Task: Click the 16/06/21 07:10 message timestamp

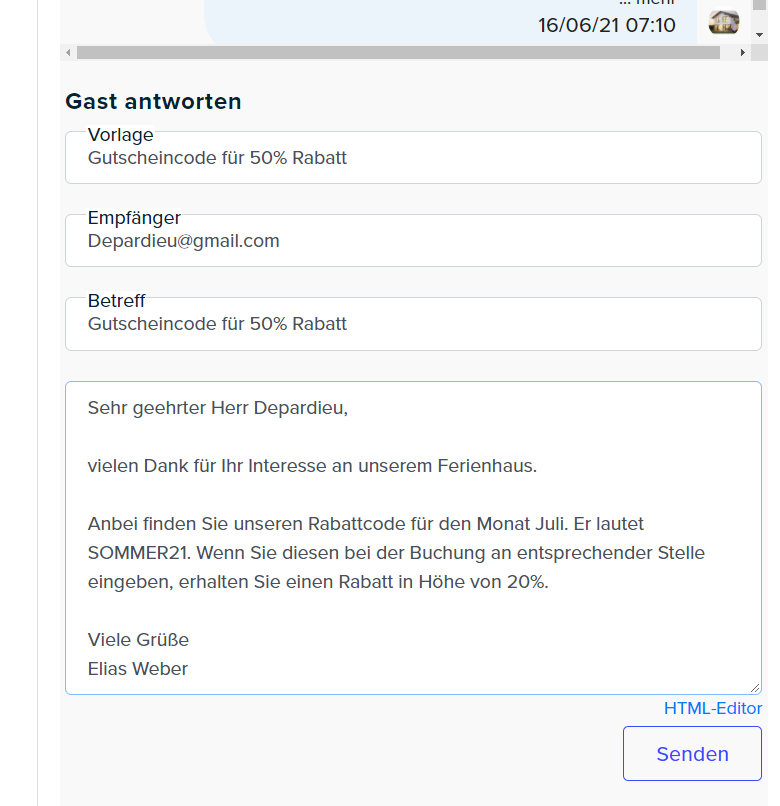Action: tap(607, 25)
